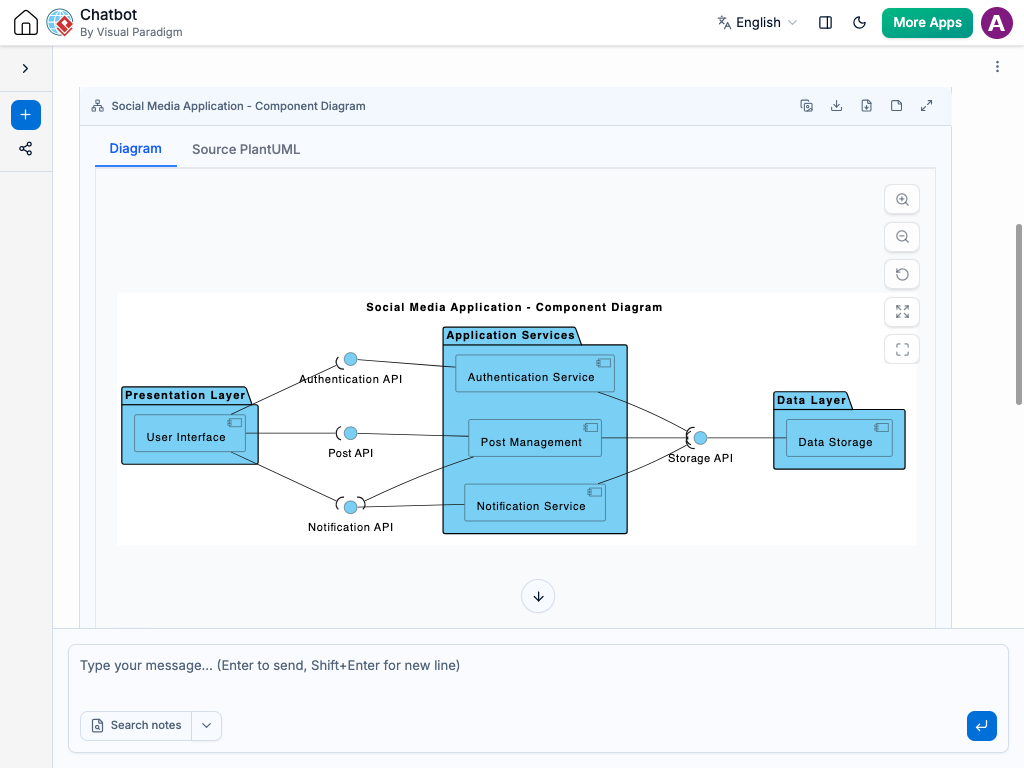
Task: Open the English language dropdown
Action: (x=757, y=23)
